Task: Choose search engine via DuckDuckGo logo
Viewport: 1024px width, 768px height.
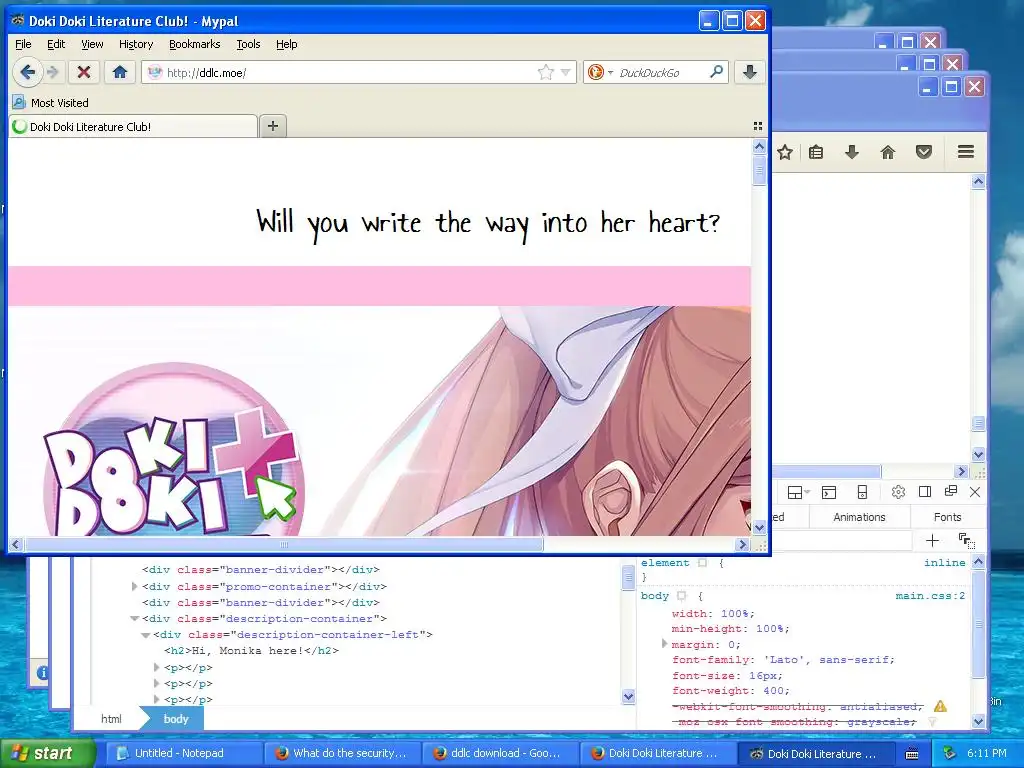Action: click(x=596, y=72)
